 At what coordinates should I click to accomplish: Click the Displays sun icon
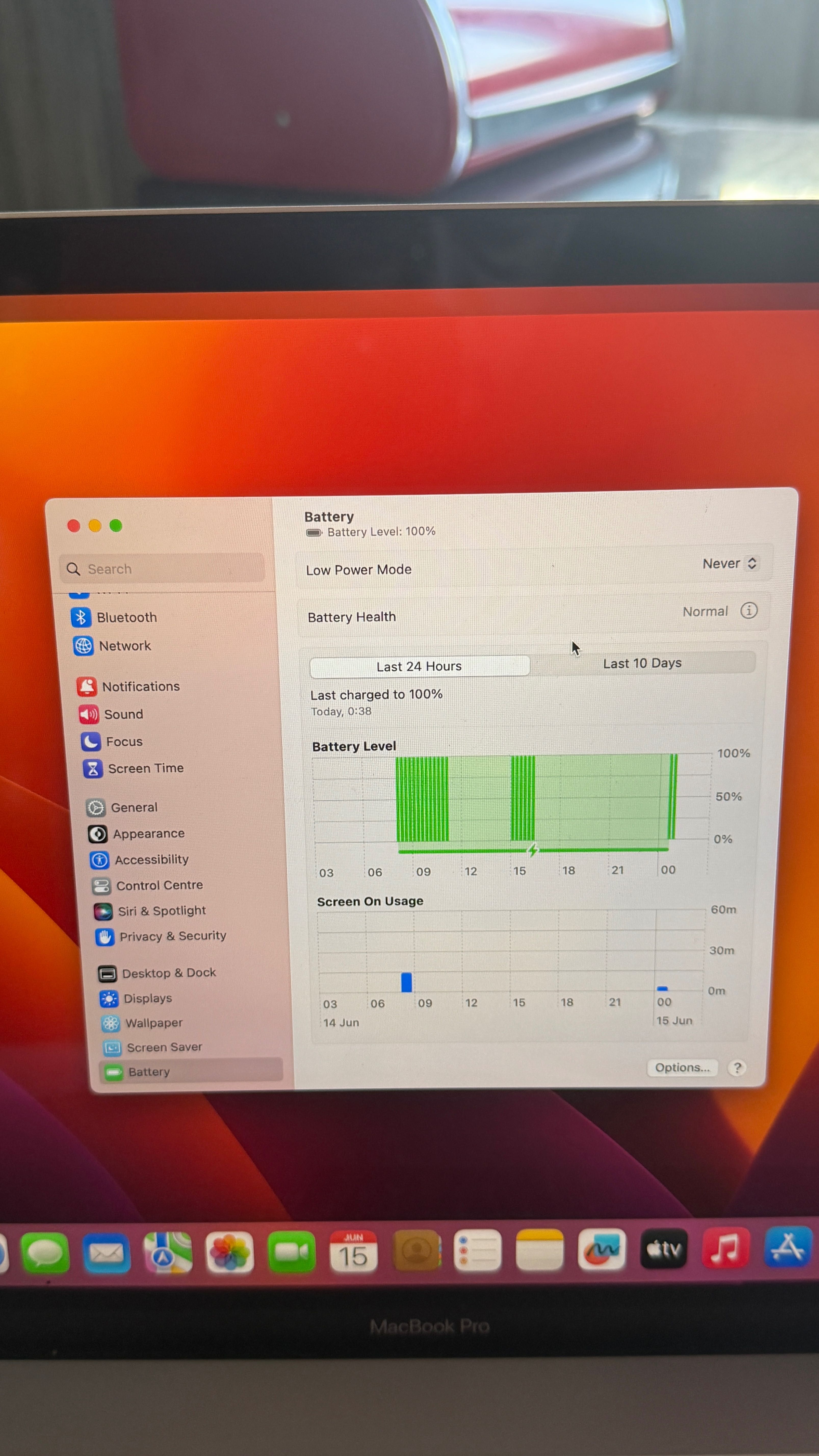[x=109, y=999]
